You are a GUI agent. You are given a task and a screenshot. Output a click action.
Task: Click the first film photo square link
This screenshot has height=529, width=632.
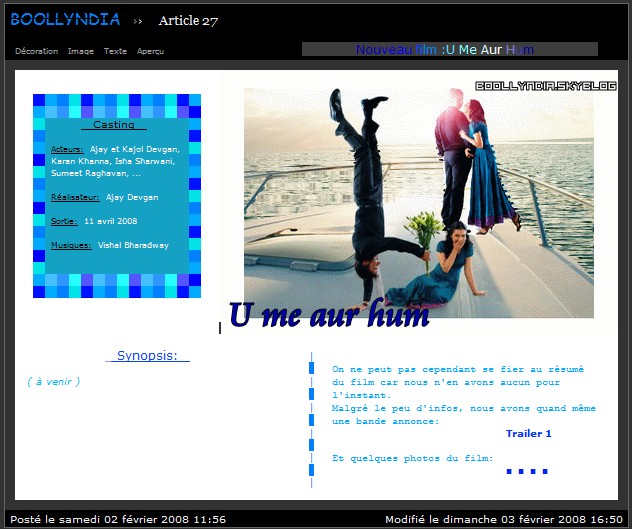click(x=509, y=471)
